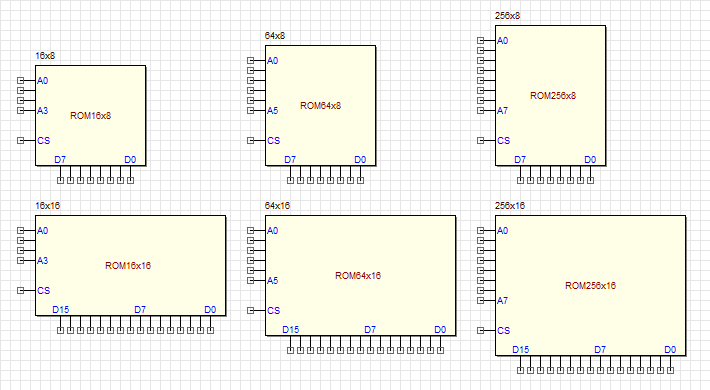Select the ROM256x8 component body
Screen dimensions: 710x390
click(x=551, y=96)
